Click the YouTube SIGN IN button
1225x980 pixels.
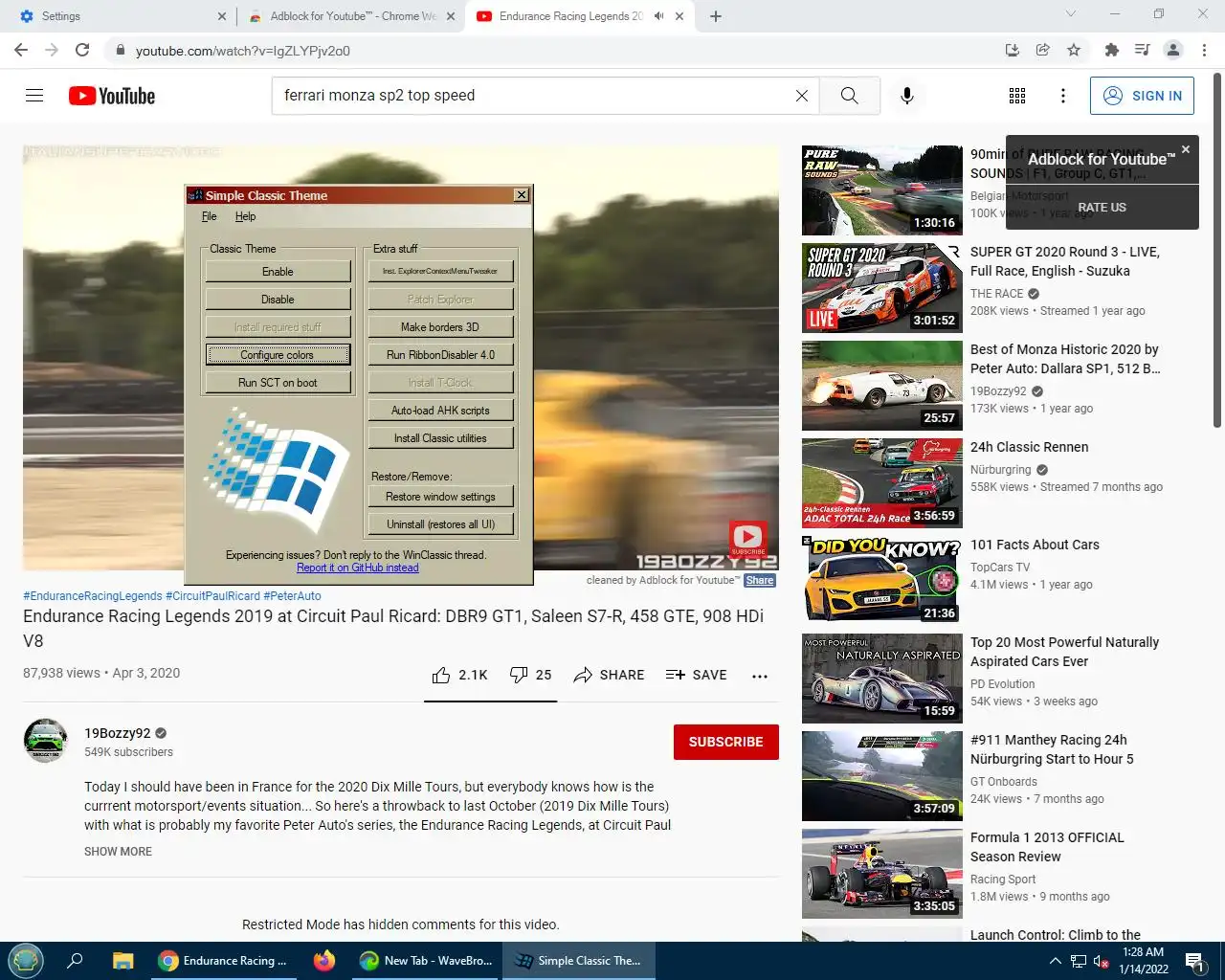1142,96
